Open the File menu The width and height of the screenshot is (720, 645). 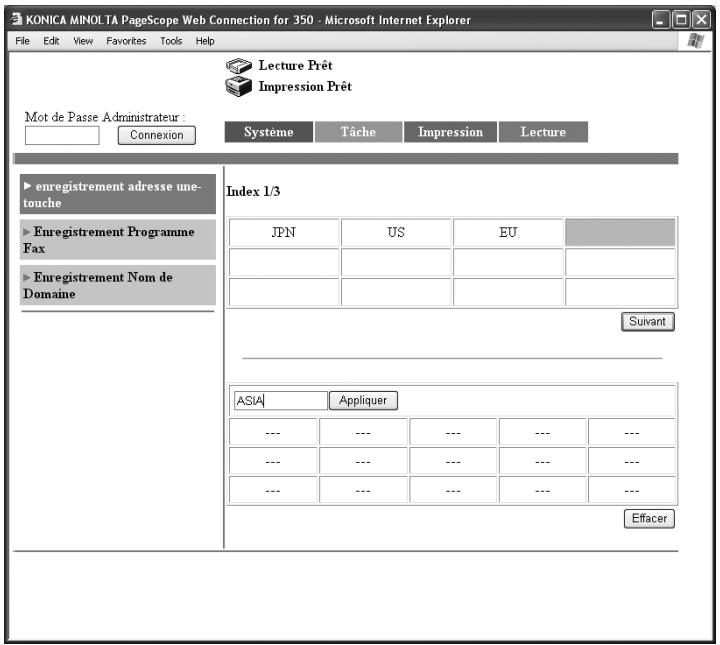[22, 41]
